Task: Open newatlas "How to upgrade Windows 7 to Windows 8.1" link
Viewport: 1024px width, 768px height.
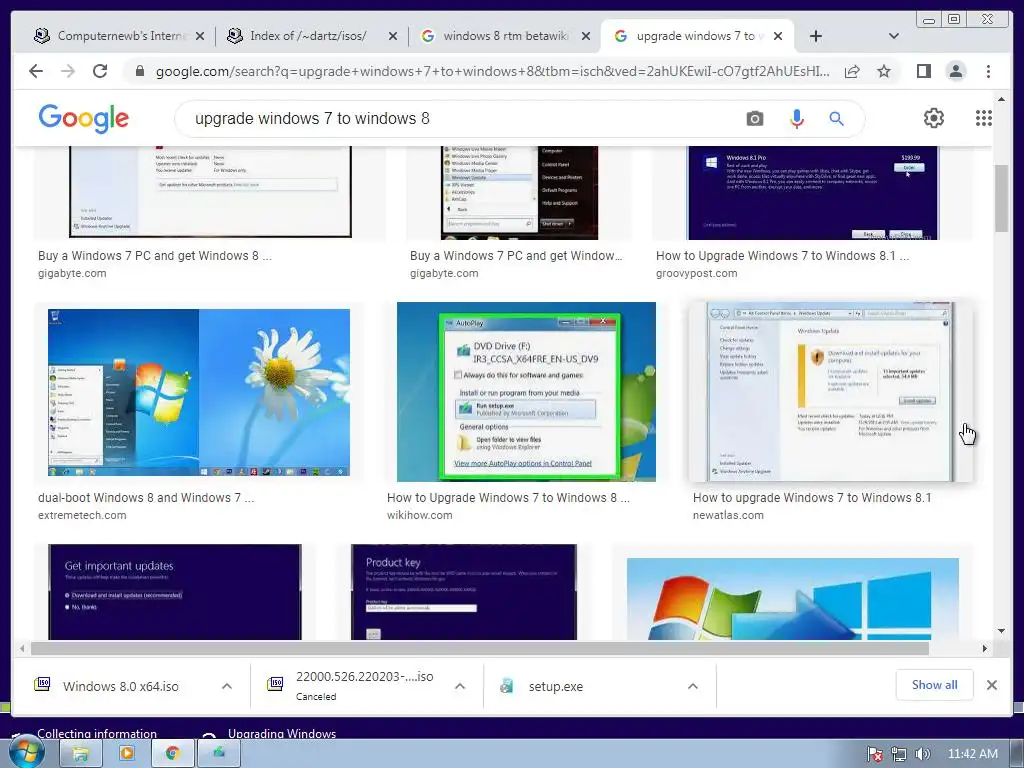Action: 812,498
